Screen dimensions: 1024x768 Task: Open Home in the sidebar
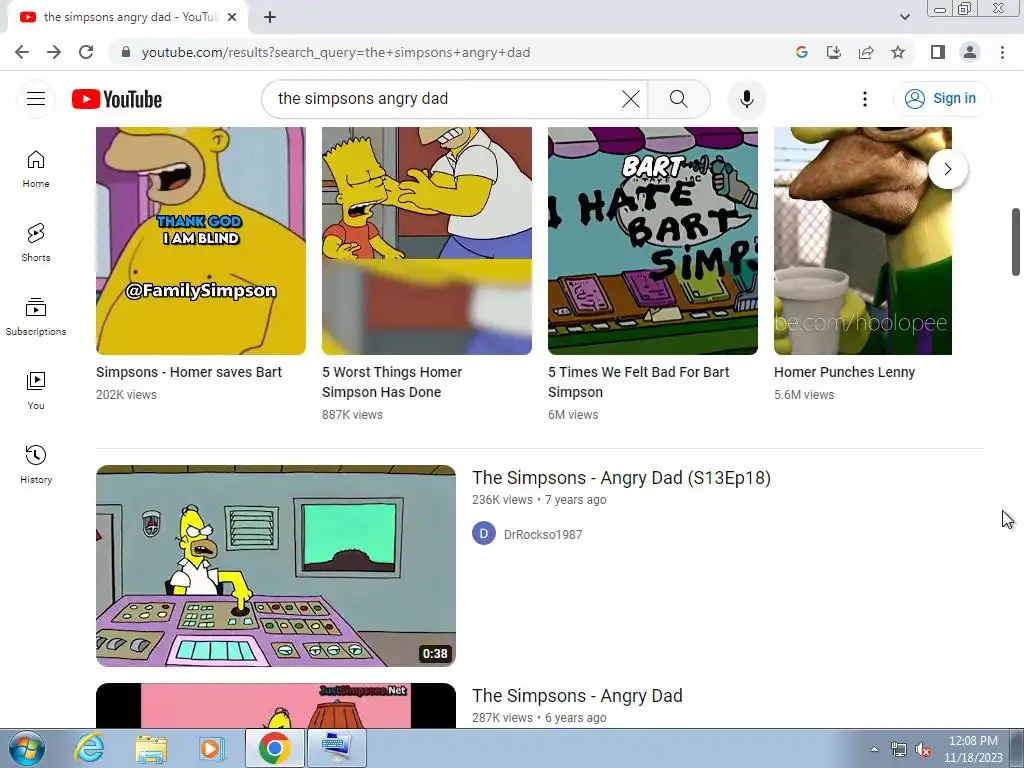pyautogui.click(x=36, y=169)
